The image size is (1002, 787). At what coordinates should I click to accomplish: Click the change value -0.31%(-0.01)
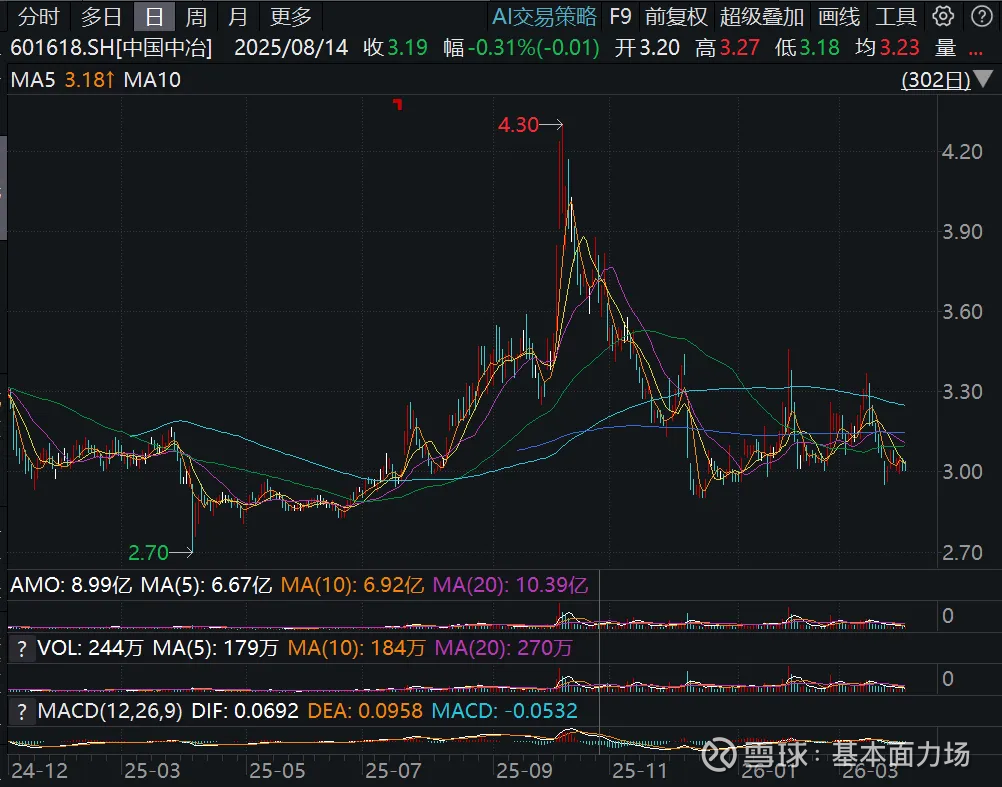534,48
